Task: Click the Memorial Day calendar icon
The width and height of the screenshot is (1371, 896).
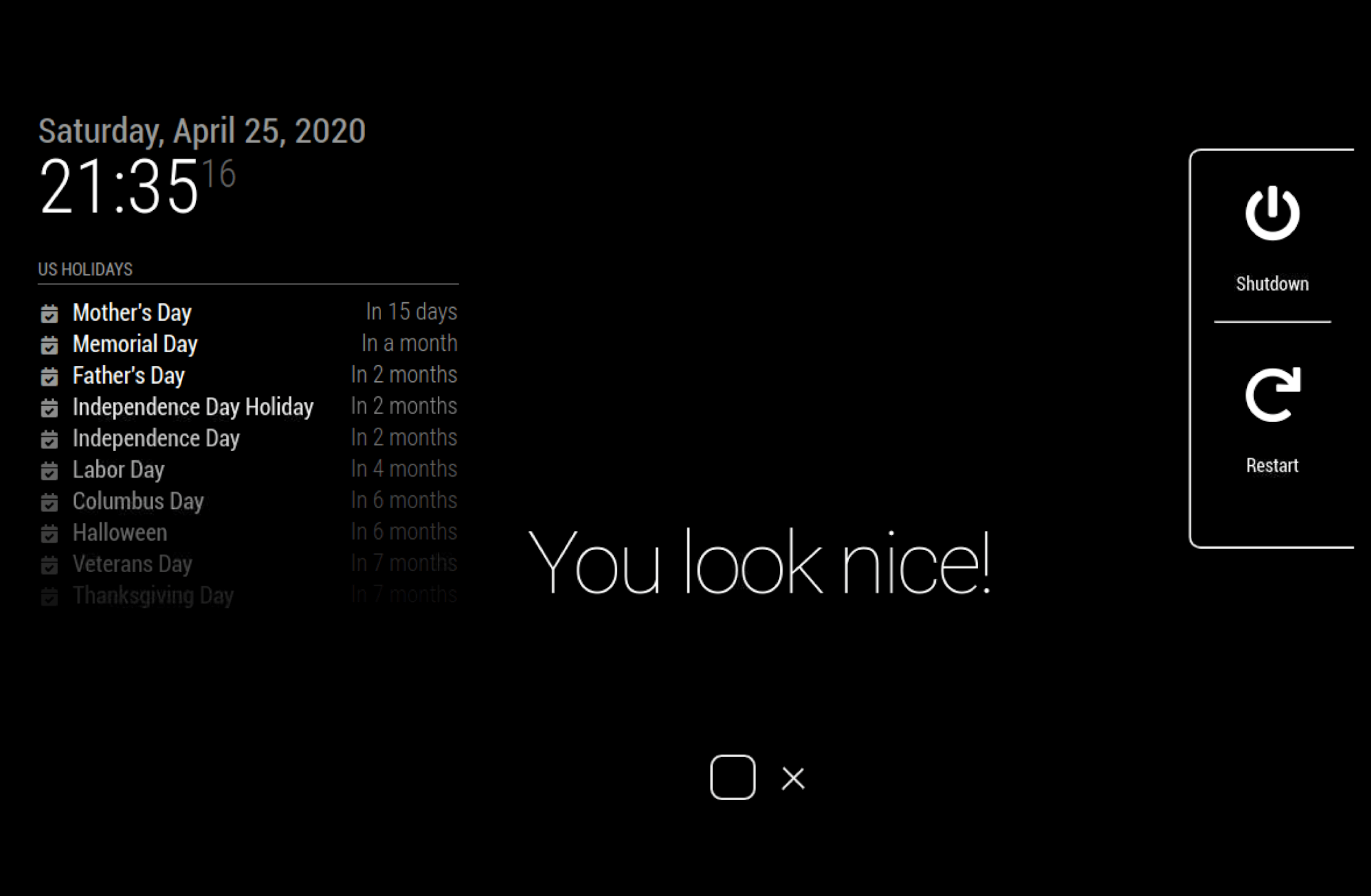Action: pyautogui.click(x=49, y=344)
